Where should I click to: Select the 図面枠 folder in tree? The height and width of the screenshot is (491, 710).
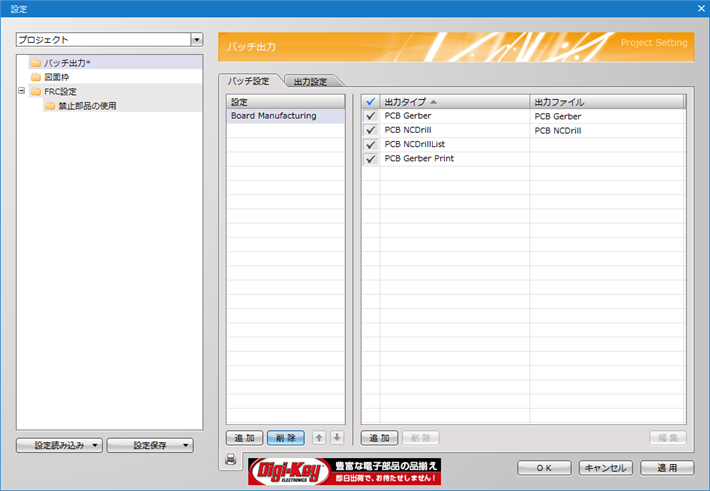56,77
